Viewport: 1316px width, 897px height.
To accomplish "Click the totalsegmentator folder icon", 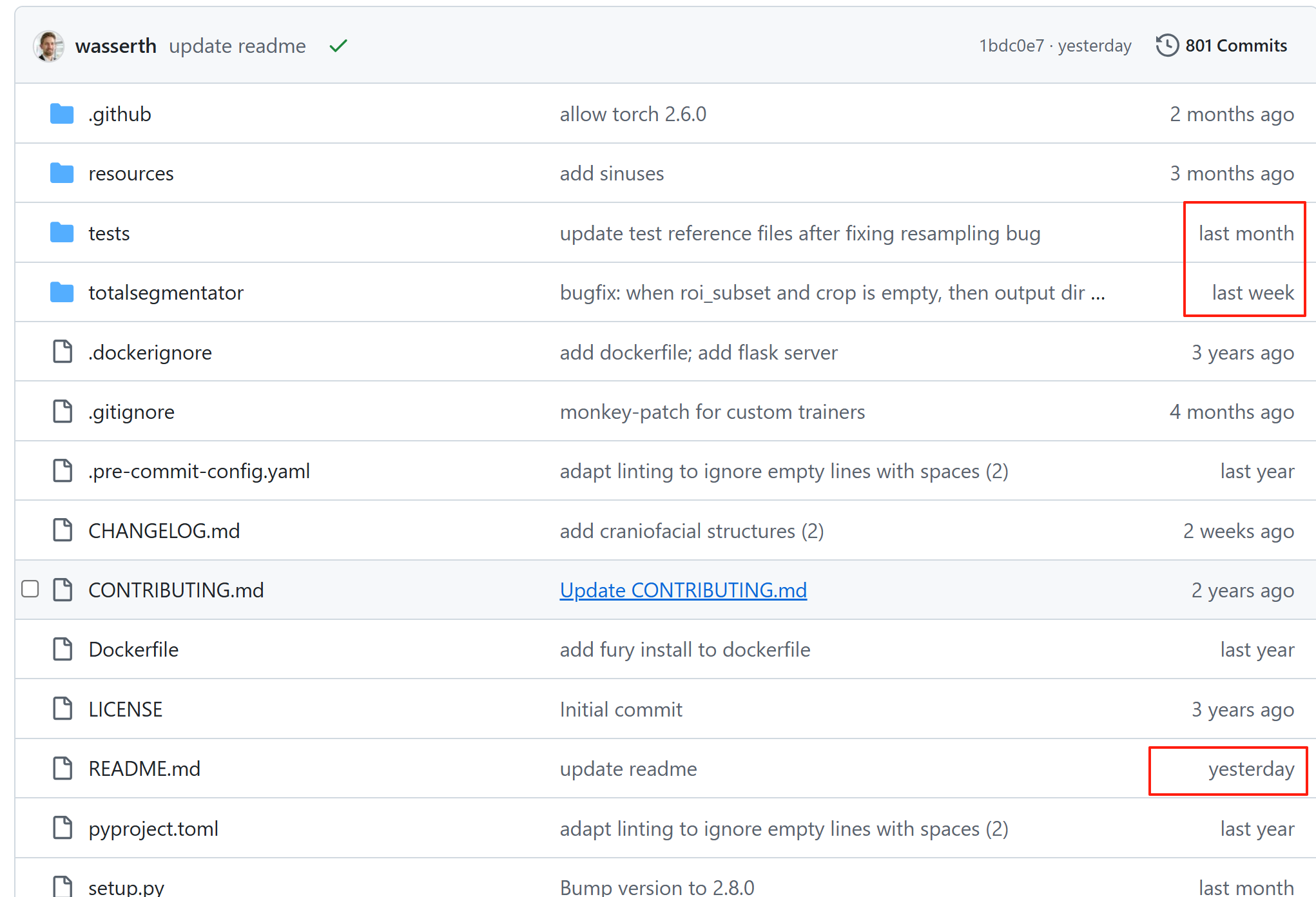I will pos(62,293).
